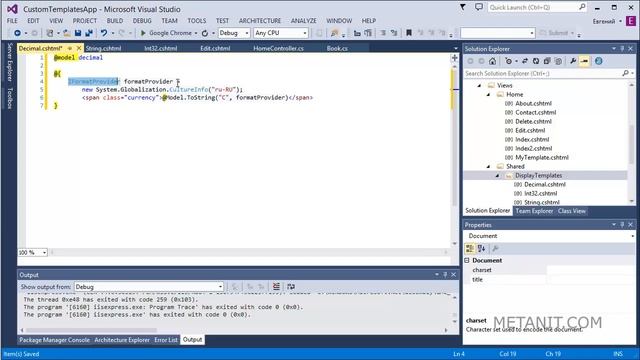Viewport: 640px width, 360px height.
Task: Toggle Word Wrap in the Output panel
Action: [x=291, y=287]
